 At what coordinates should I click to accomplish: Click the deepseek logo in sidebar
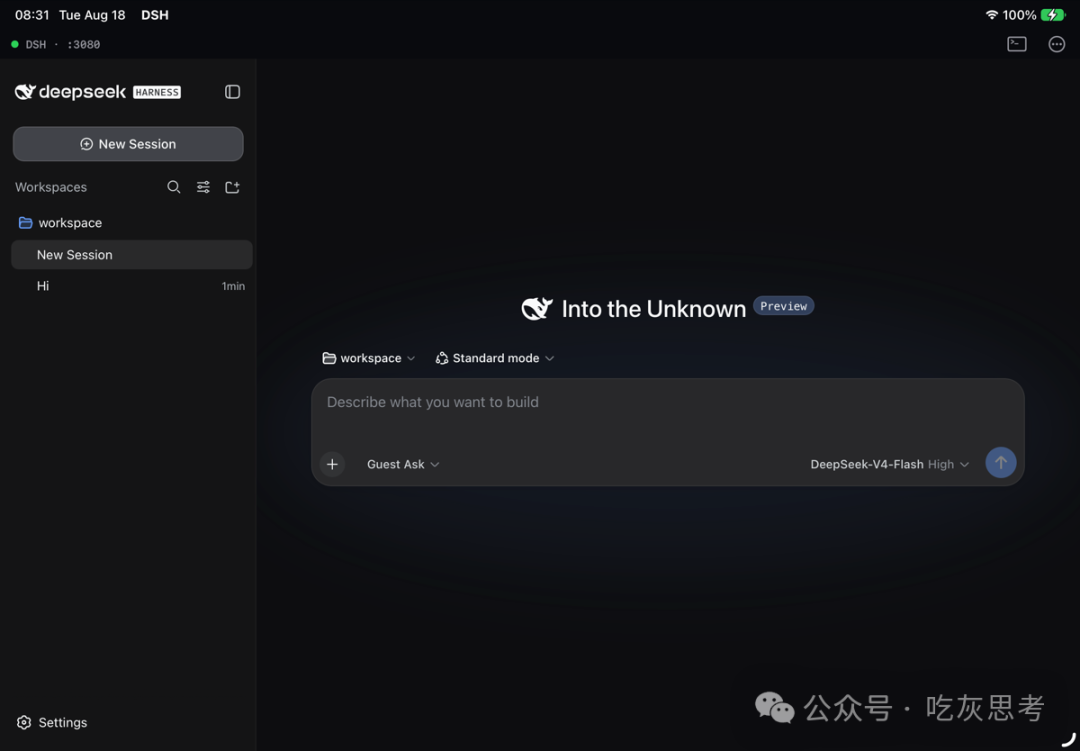coord(70,92)
